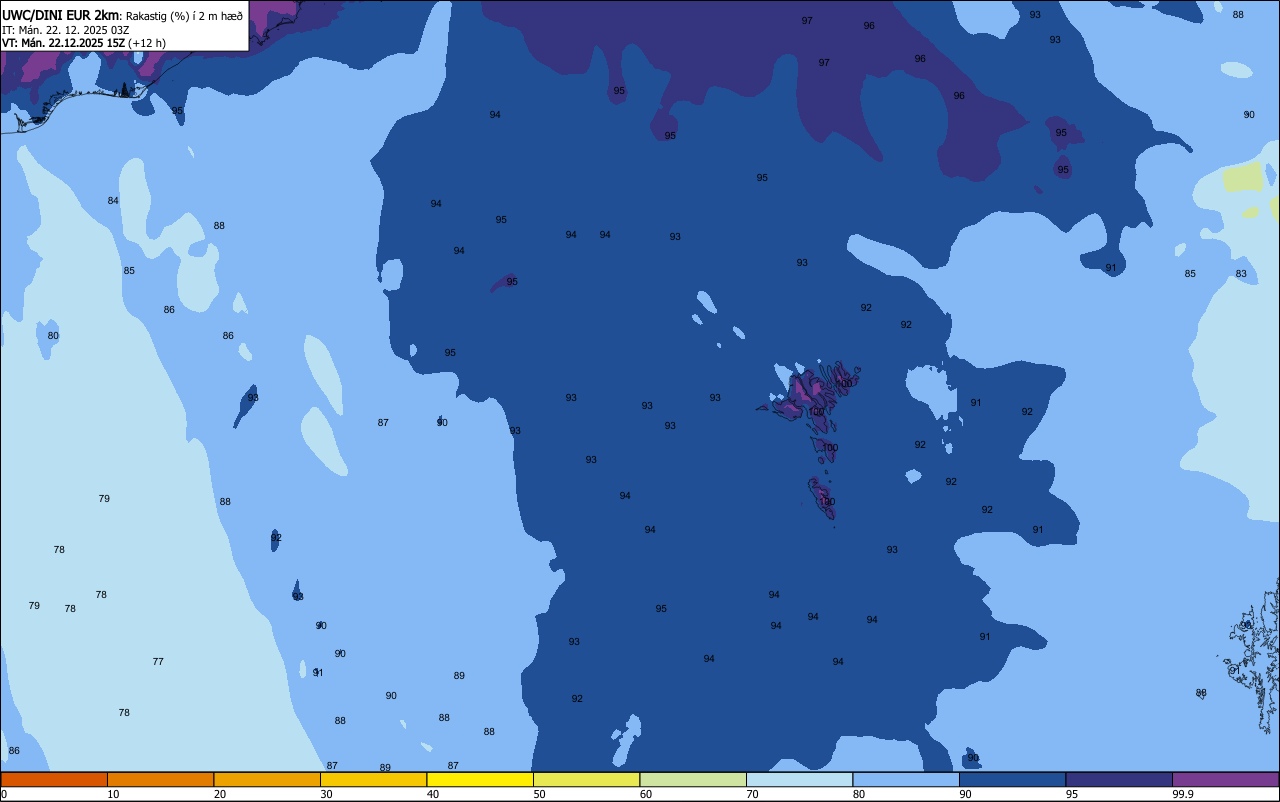Viewport: 1280px width, 802px height.
Task: Click the '50' legend tick label
Action: pyautogui.click(x=539, y=794)
